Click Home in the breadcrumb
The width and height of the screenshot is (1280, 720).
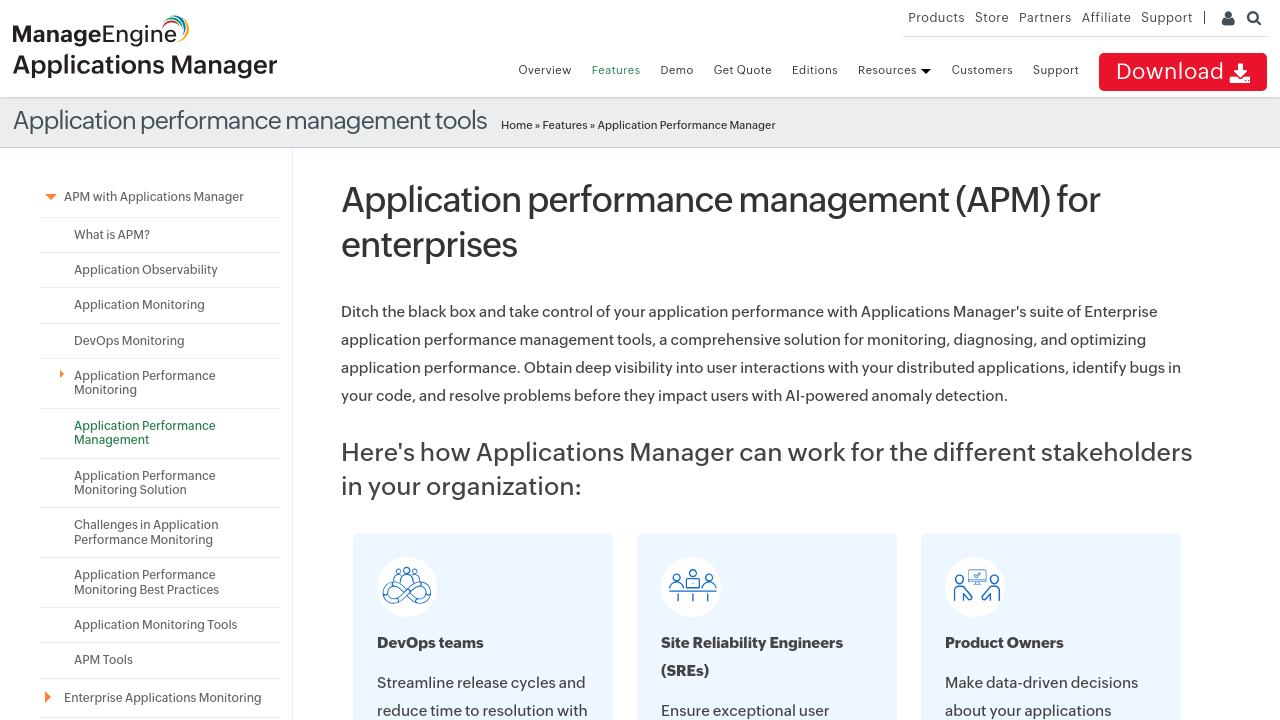point(516,125)
